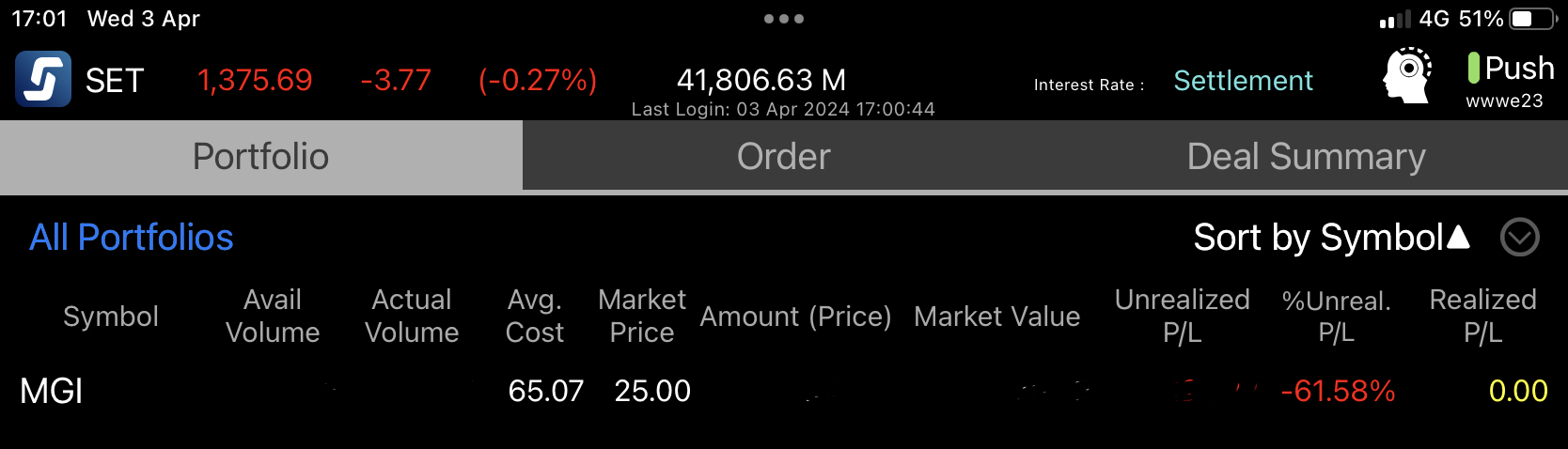The image size is (1568, 449).
Task: Tap the wwwe23 account name
Action: click(1504, 101)
